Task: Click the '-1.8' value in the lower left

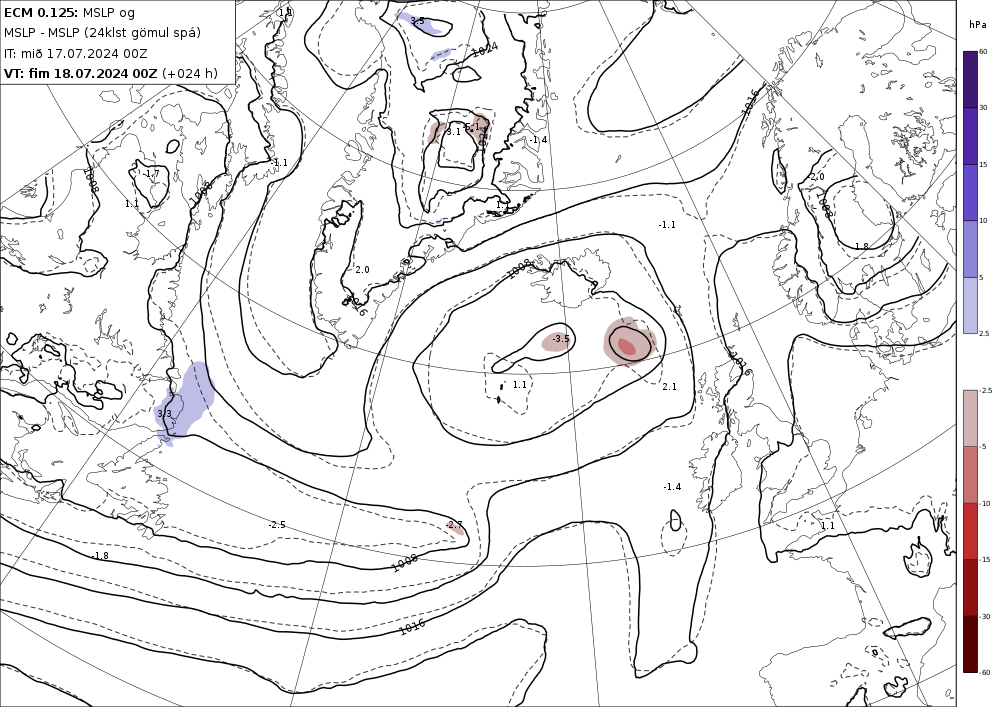Action: pos(100,556)
